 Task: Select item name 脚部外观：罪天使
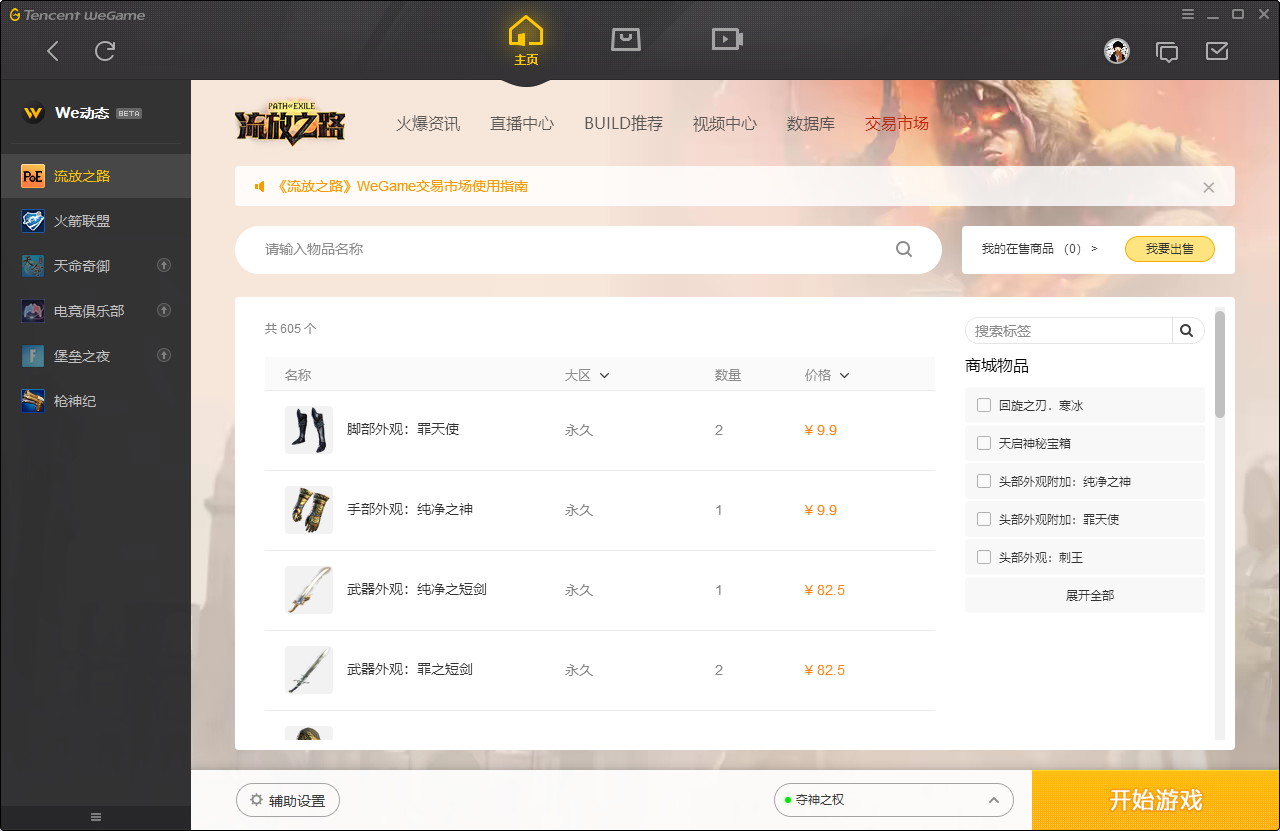[x=403, y=429]
